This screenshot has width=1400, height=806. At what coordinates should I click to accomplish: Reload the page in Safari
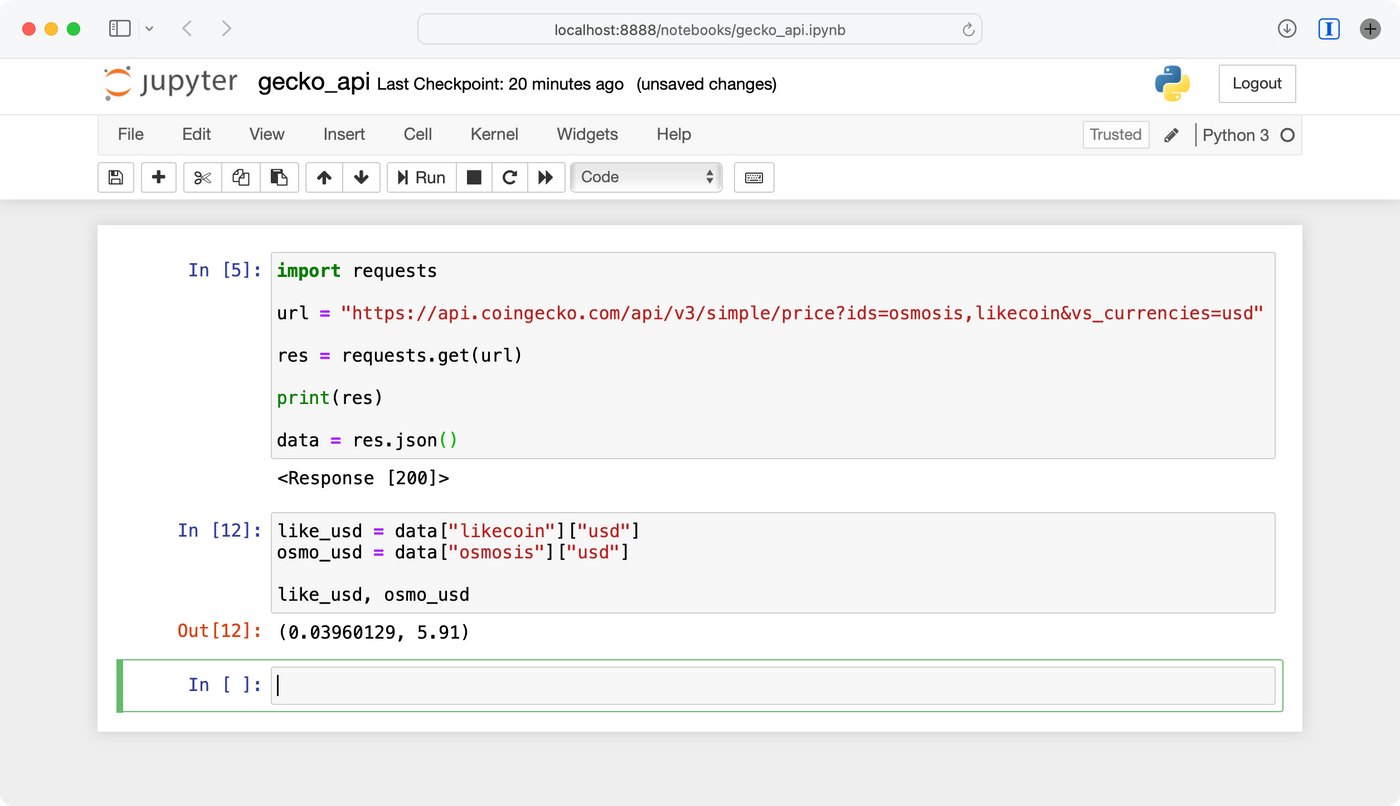pyautogui.click(x=968, y=29)
